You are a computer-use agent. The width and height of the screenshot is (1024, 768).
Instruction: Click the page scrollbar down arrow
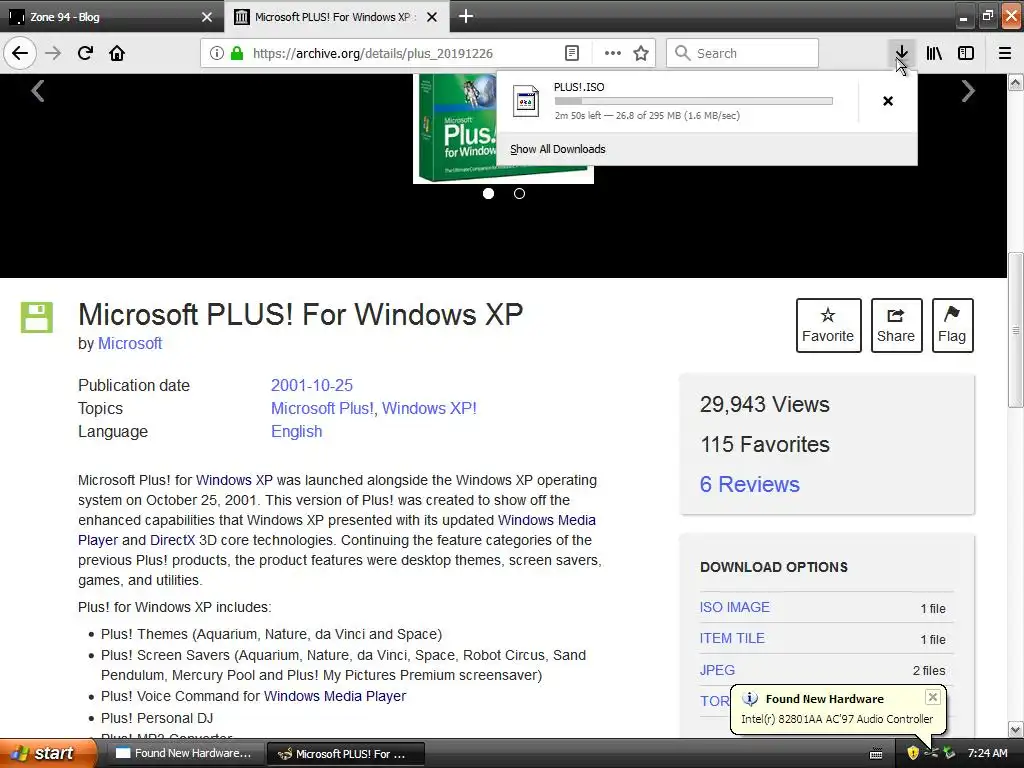tap(1016, 729)
